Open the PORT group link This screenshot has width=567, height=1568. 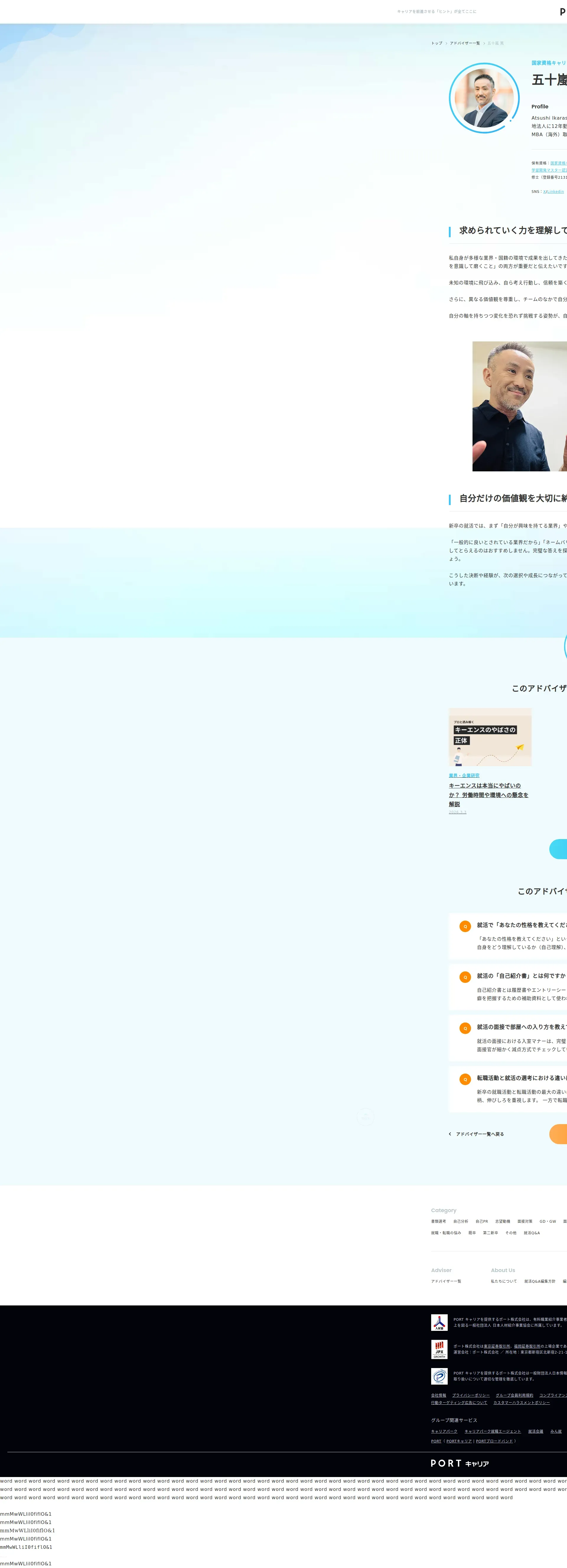(x=436, y=1441)
